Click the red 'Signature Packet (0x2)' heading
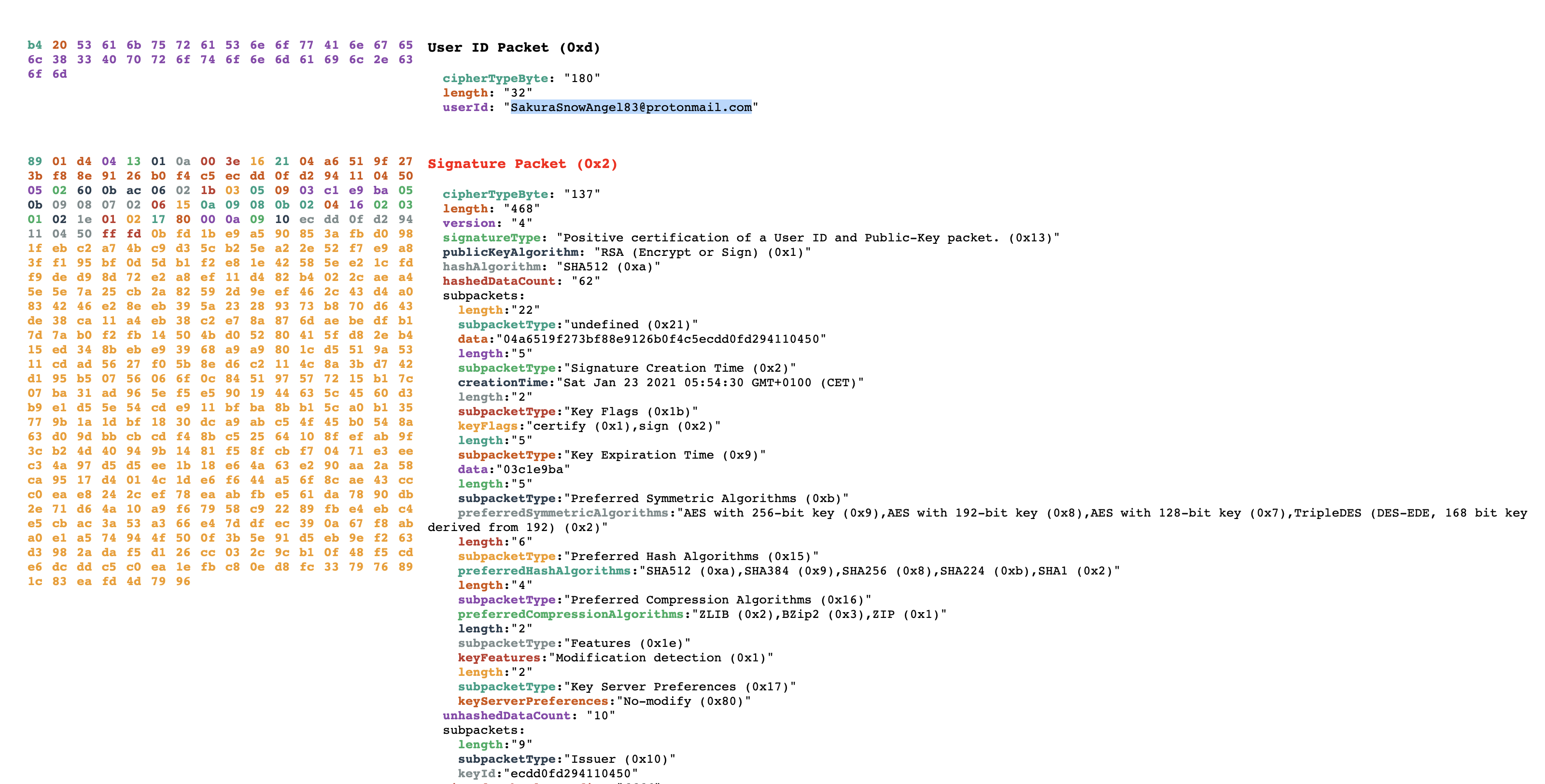1545x784 pixels. [522, 164]
